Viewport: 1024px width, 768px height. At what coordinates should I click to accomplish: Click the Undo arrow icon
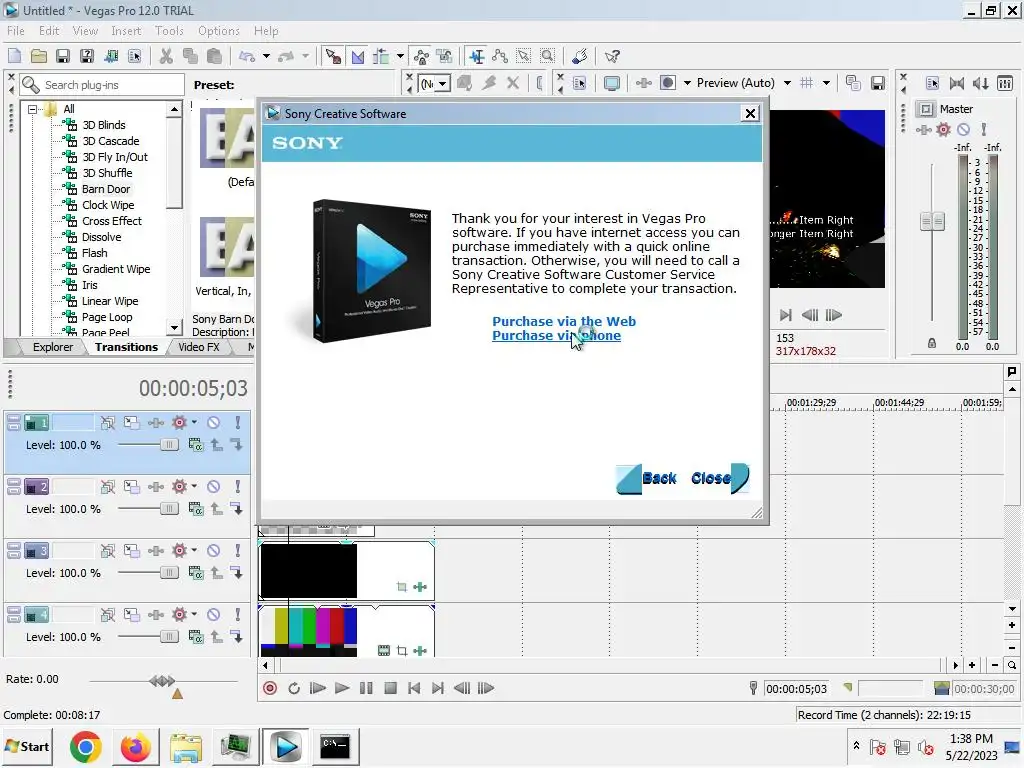[247, 56]
